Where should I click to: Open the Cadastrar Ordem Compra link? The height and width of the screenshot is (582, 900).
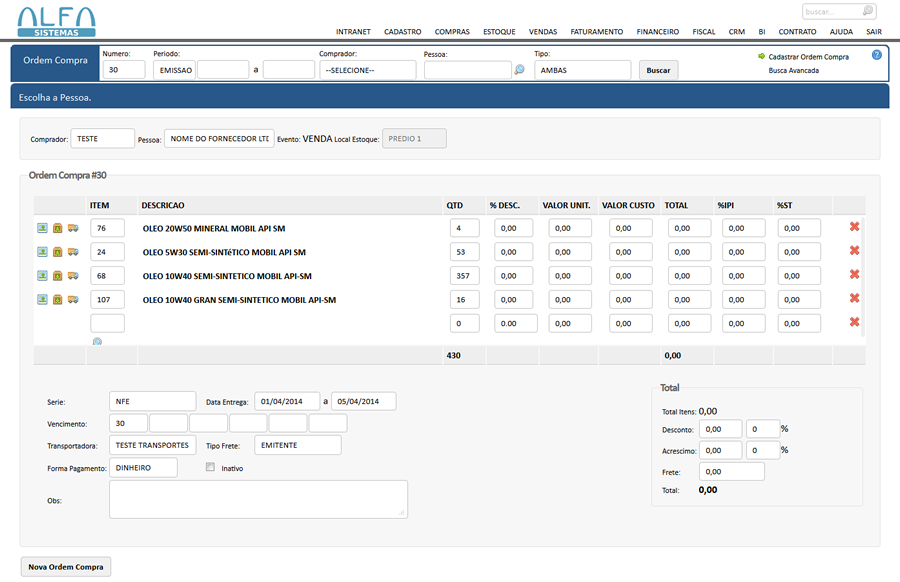pos(808,57)
